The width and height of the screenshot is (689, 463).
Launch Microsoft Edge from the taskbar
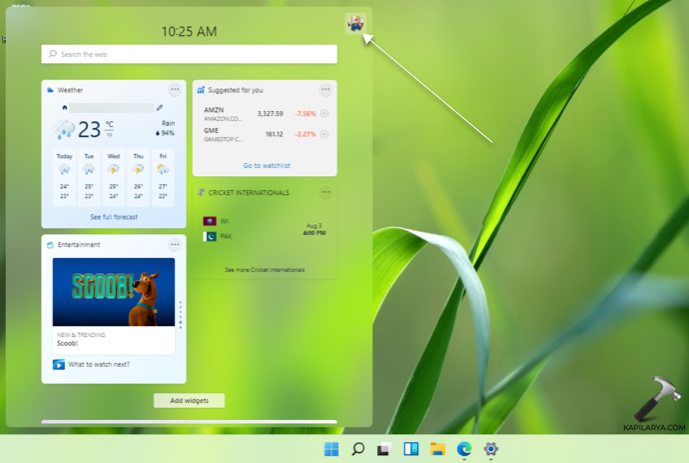pyautogui.click(x=464, y=449)
